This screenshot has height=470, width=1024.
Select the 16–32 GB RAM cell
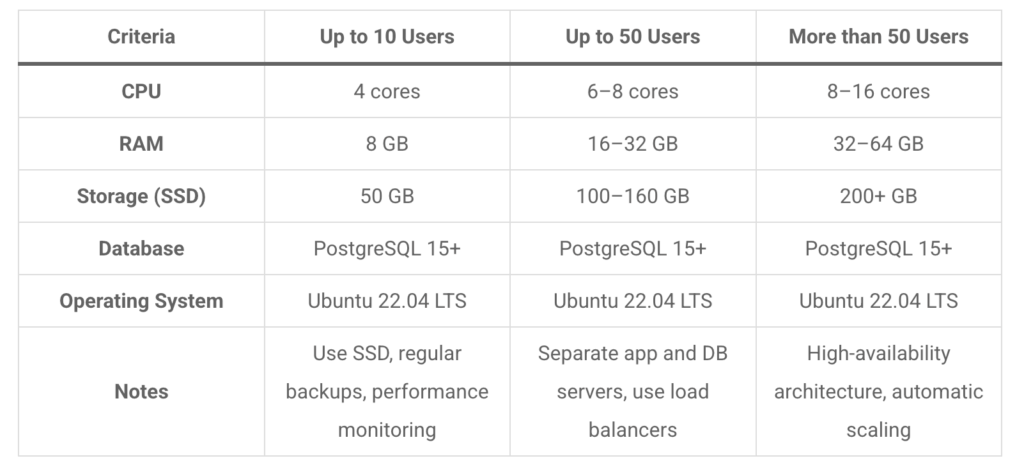click(x=633, y=144)
